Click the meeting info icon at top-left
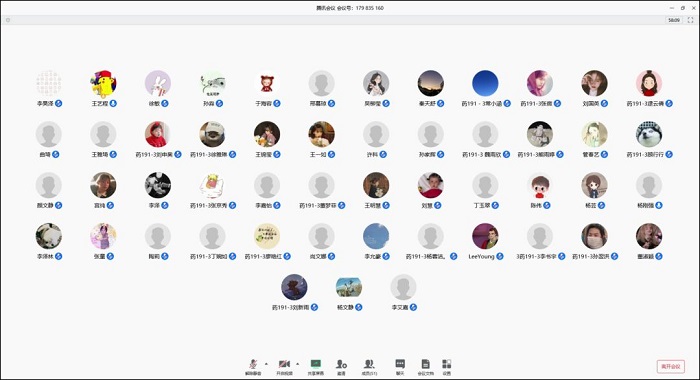Viewport: 700px width, 380px height. 8,20
